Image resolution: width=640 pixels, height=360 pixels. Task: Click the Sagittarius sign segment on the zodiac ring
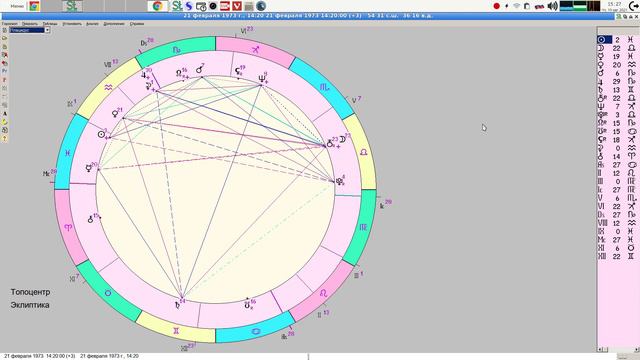click(255, 50)
